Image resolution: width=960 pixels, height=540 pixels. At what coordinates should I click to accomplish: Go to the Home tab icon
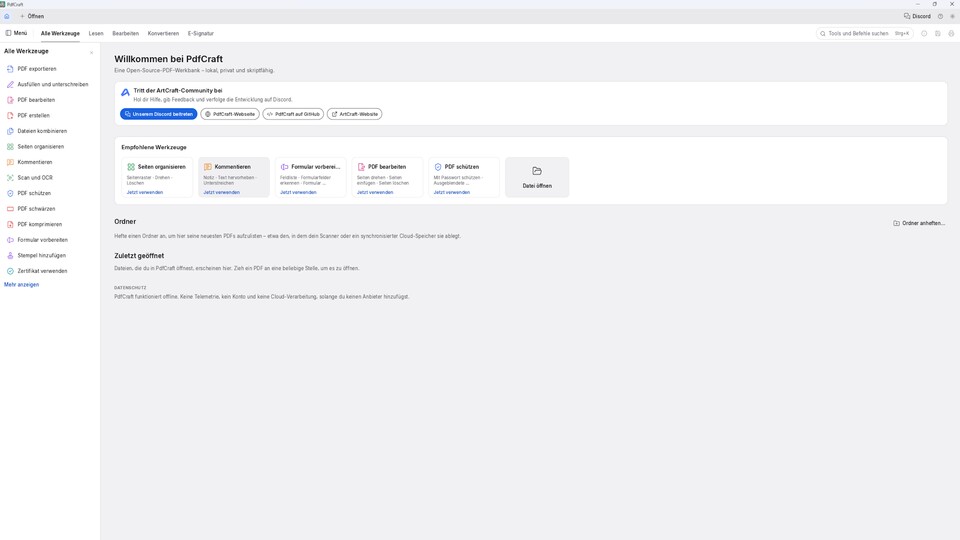click(7, 17)
